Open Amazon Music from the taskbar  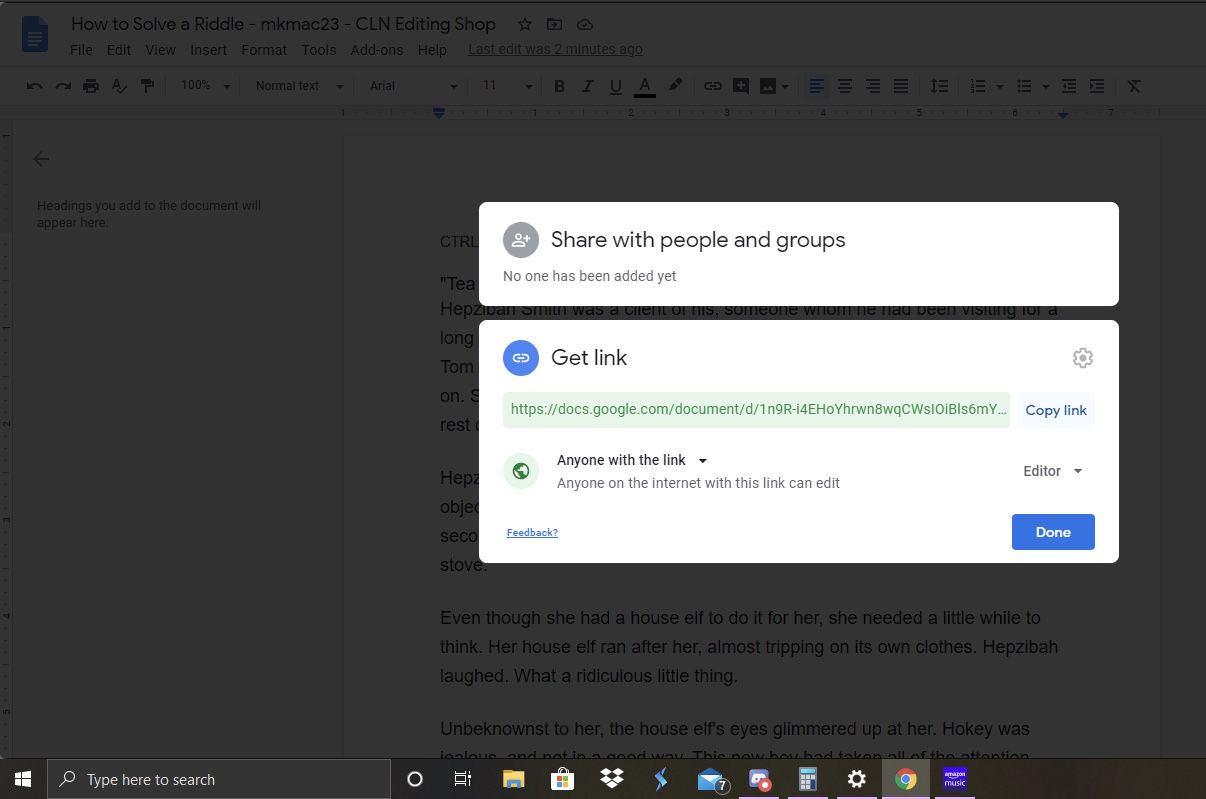(955, 779)
